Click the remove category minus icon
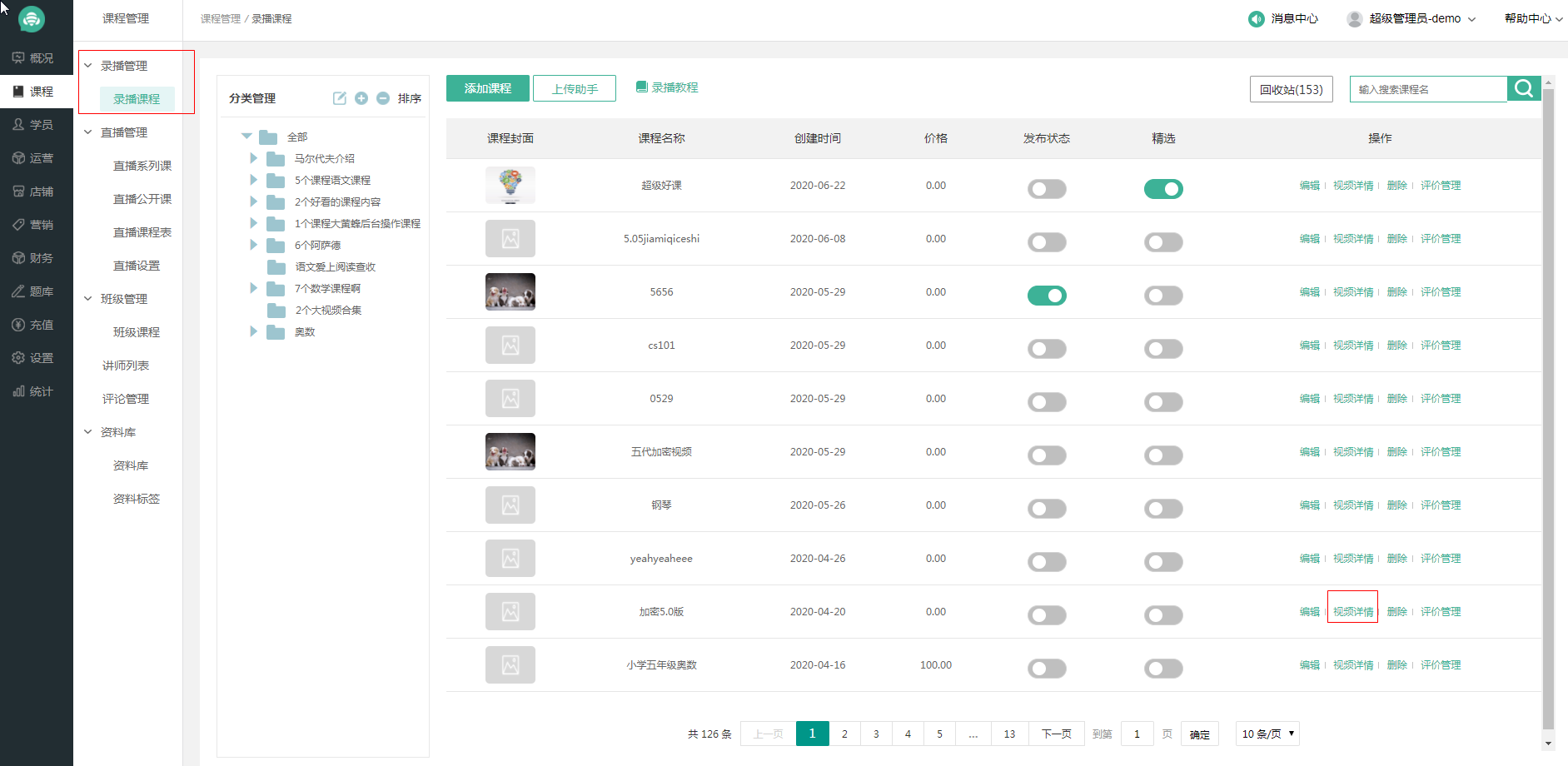Viewport: 1568px width, 766px height. pos(383,98)
